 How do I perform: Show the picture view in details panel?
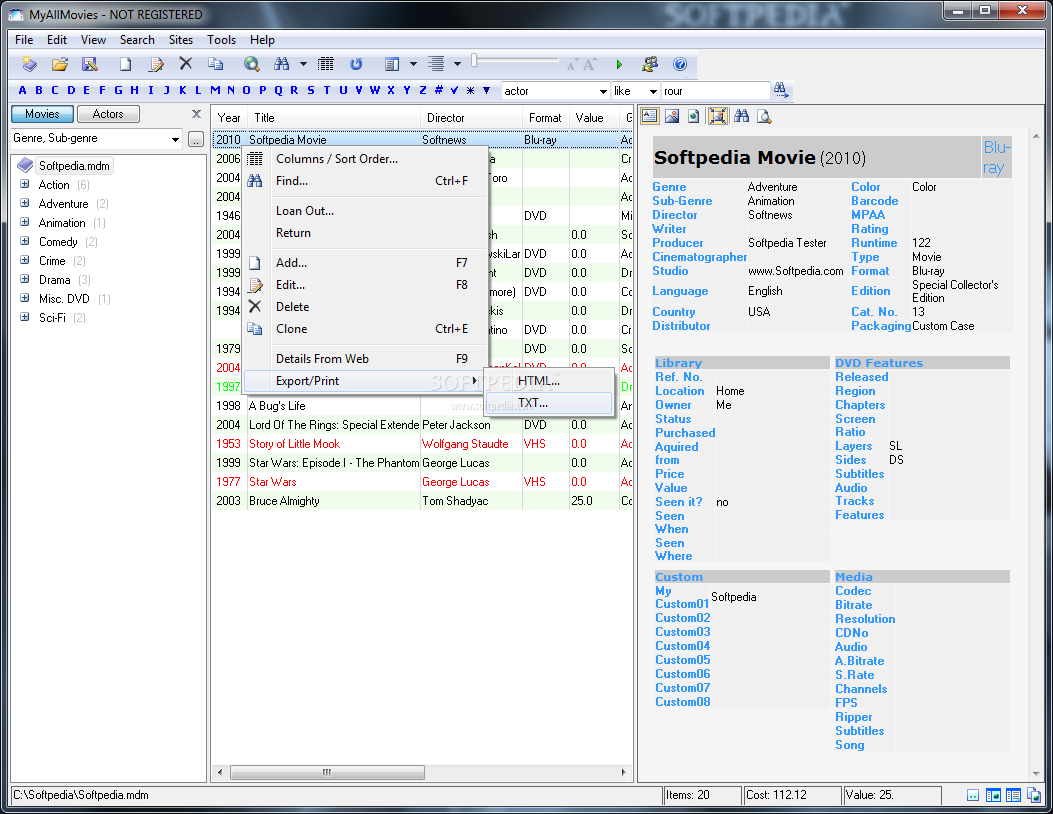click(672, 116)
